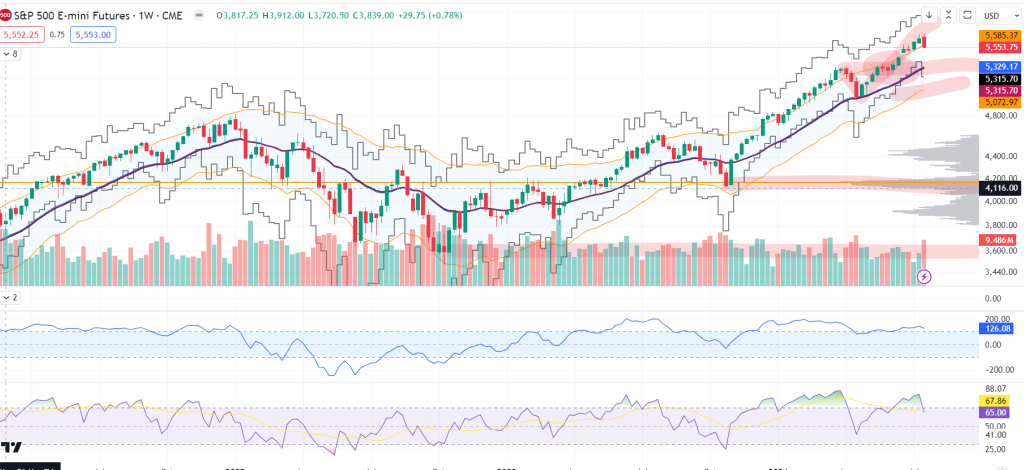
Task: Click the 9.486M volume label
Action: pyautogui.click(x=1000, y=240)
